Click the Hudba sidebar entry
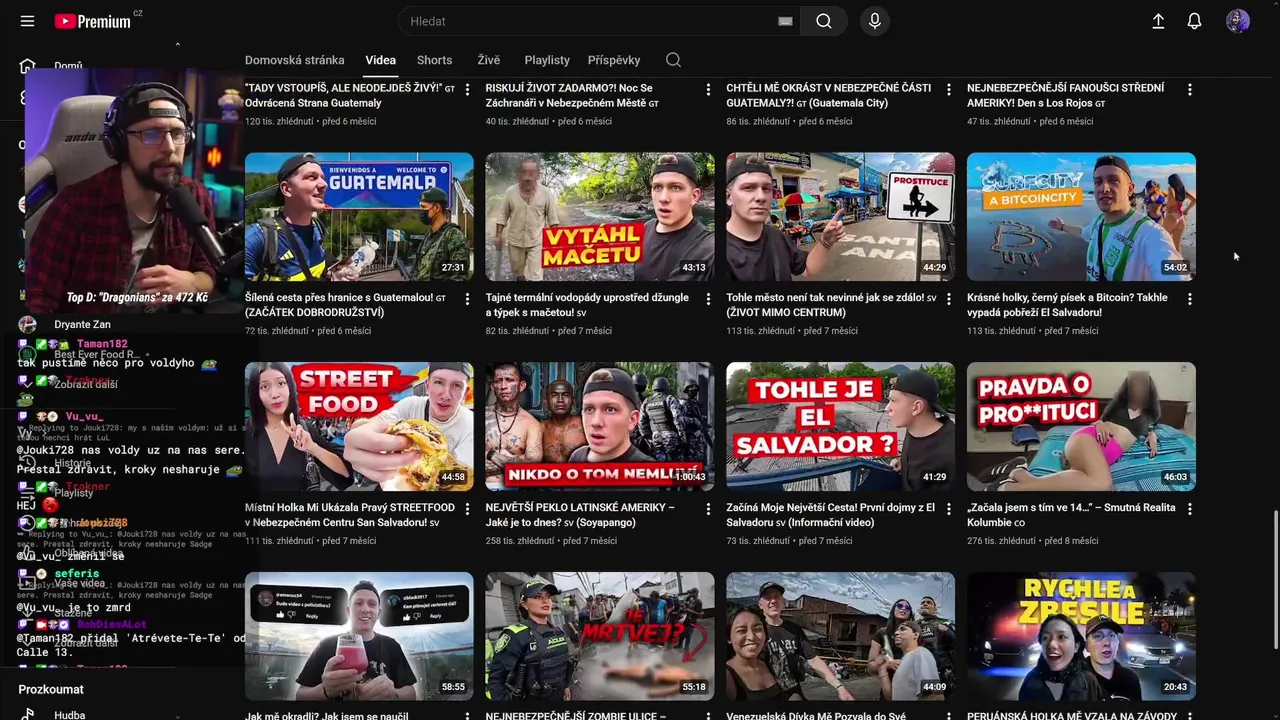The width and height of the screenshot is (1280, 720). 69,715
